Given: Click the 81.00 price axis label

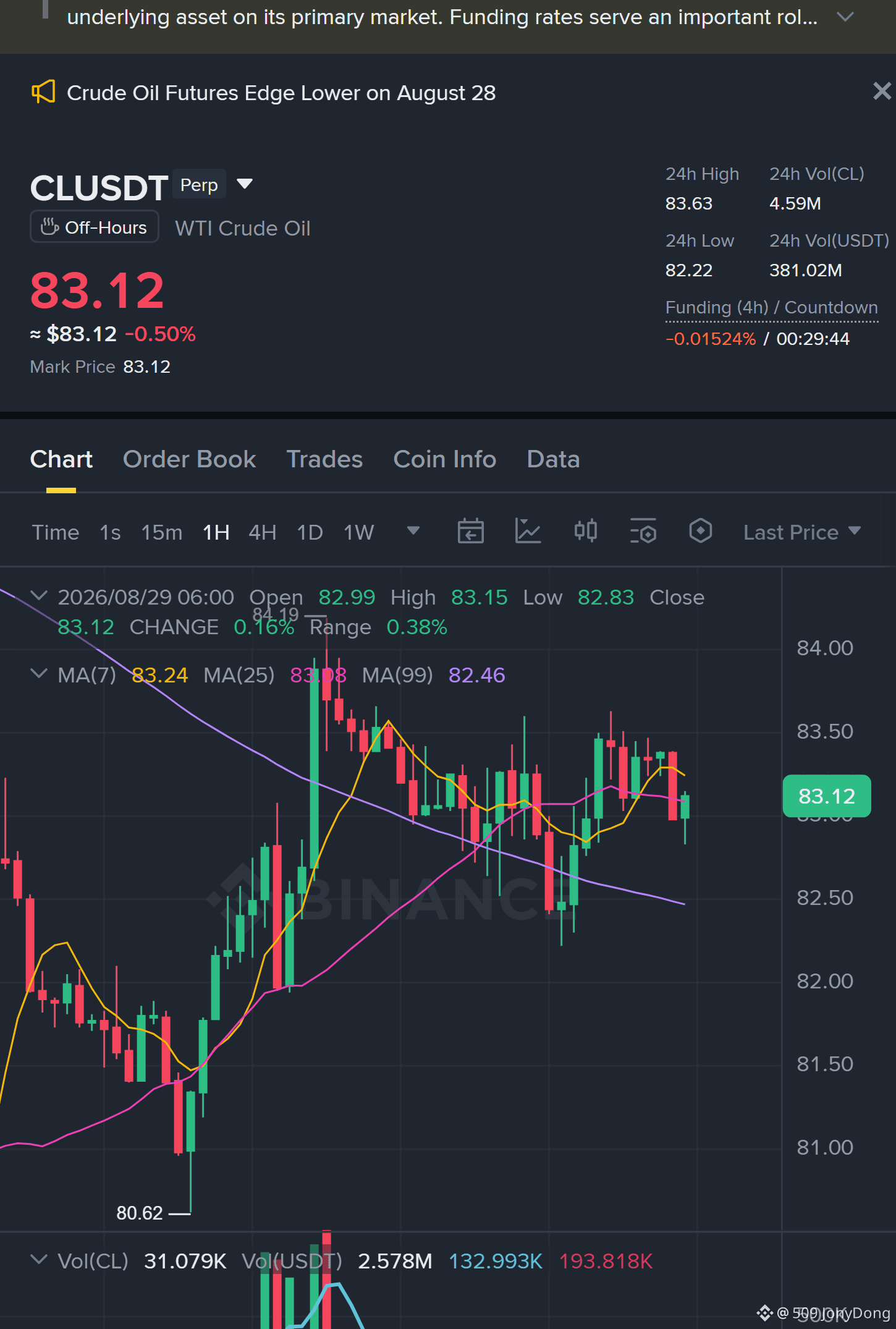Looking at the screenshot, I should point(825,1147).
